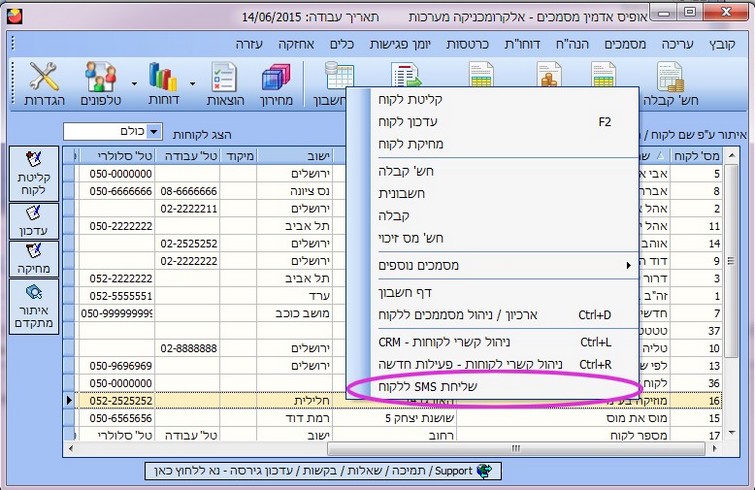Open the הנה"ח menu

(x=572, y=44)
